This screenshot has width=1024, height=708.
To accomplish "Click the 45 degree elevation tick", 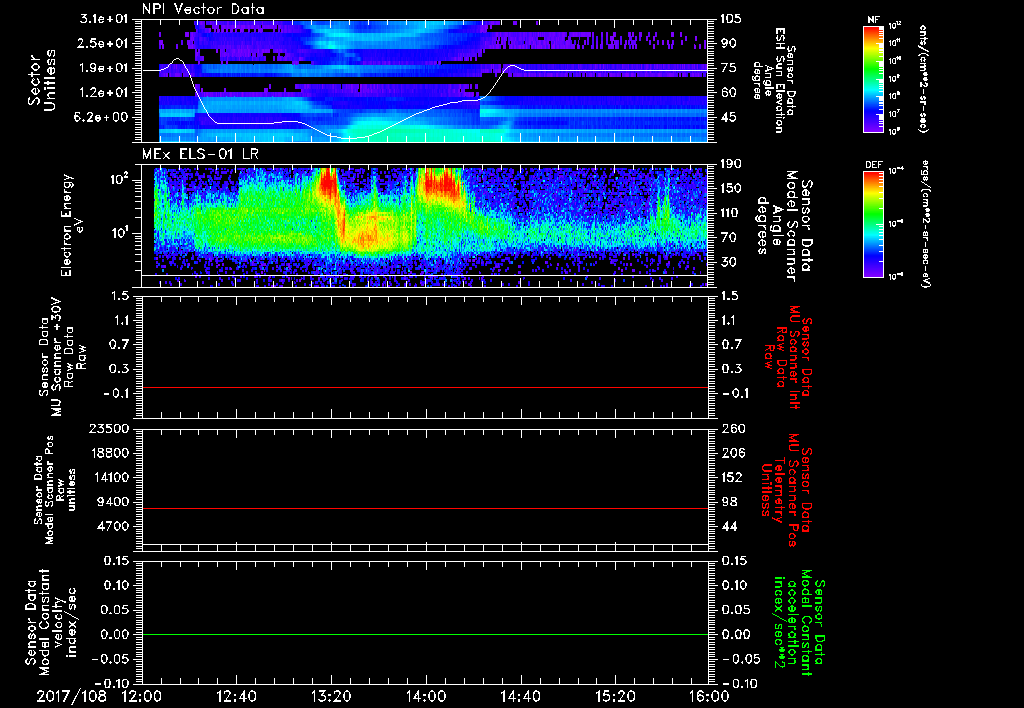I will (728, 118).
